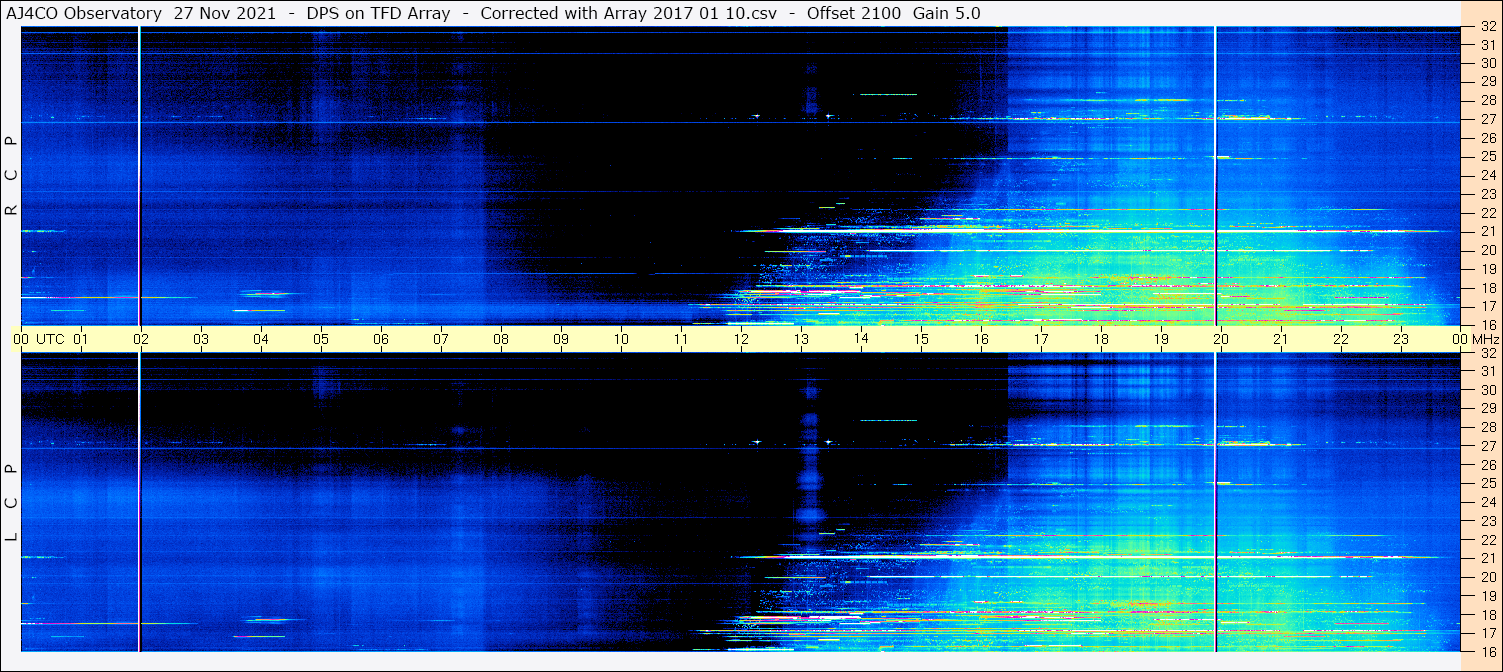Image resolution: width=1503 pixels, height=672 pixels.
Task: Click the 05 hour mark on the UTC axis
Action: click(x=321, y=339)
